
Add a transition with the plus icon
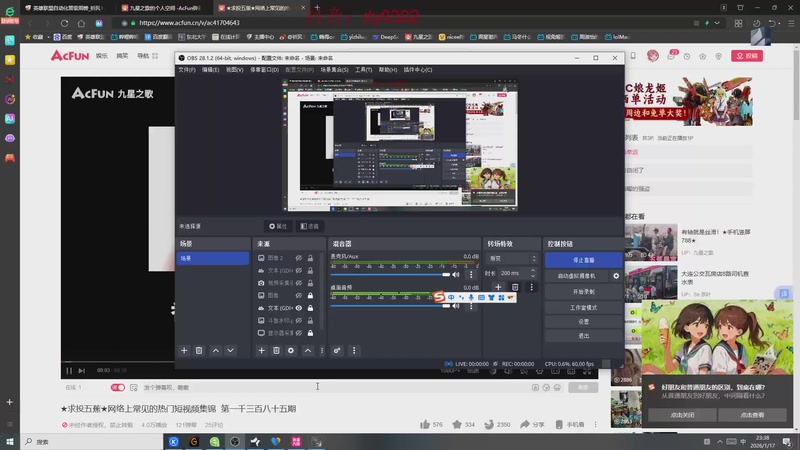coord(498,287)
